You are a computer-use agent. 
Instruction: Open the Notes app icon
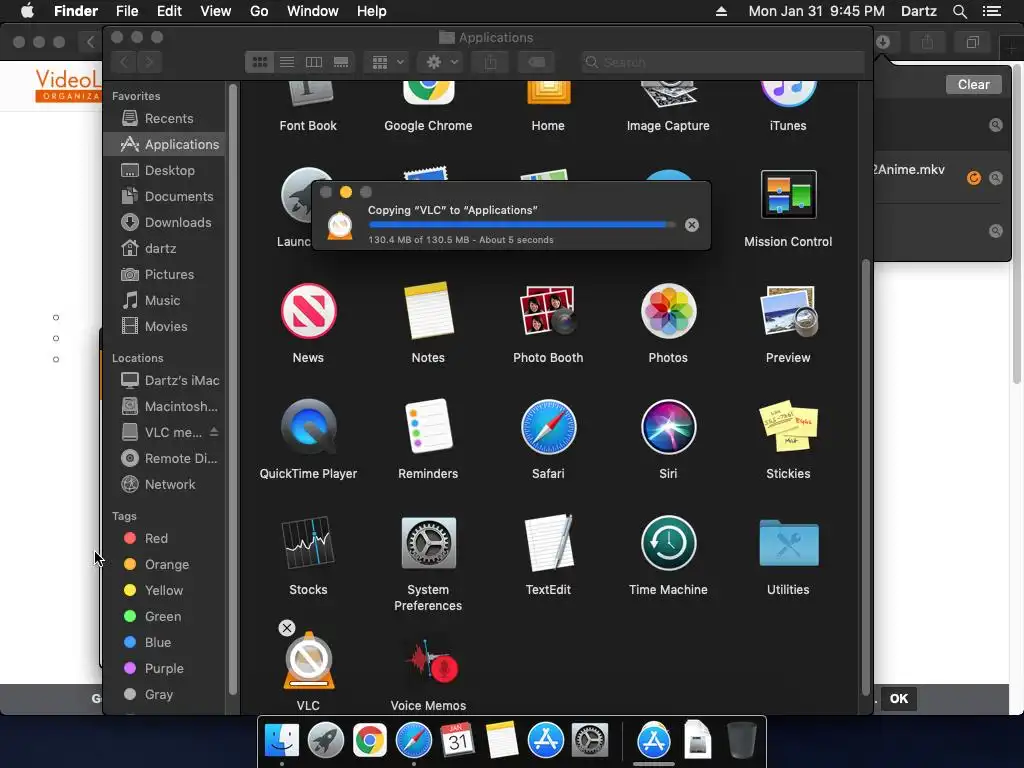tap(428, 311)
